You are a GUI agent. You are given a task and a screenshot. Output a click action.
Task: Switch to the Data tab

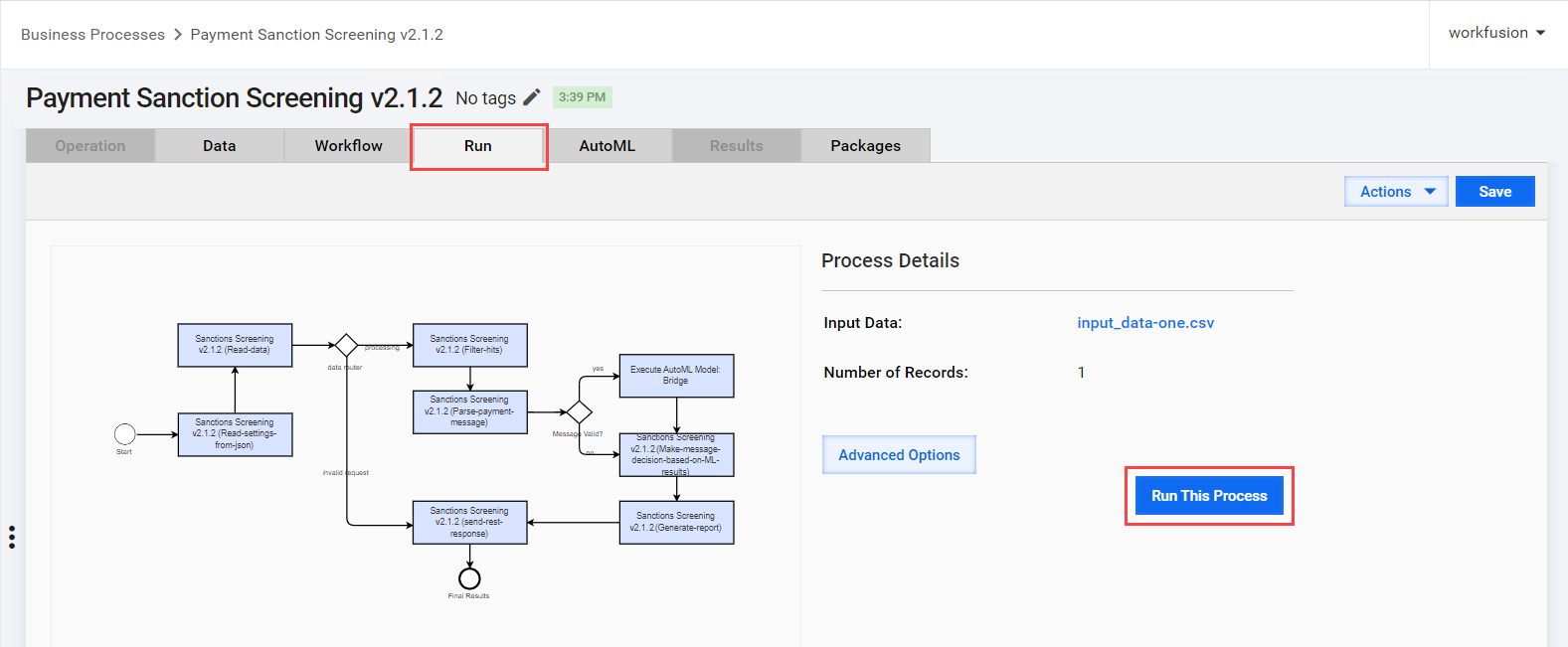pyautogui.click(x=220, y=145)
